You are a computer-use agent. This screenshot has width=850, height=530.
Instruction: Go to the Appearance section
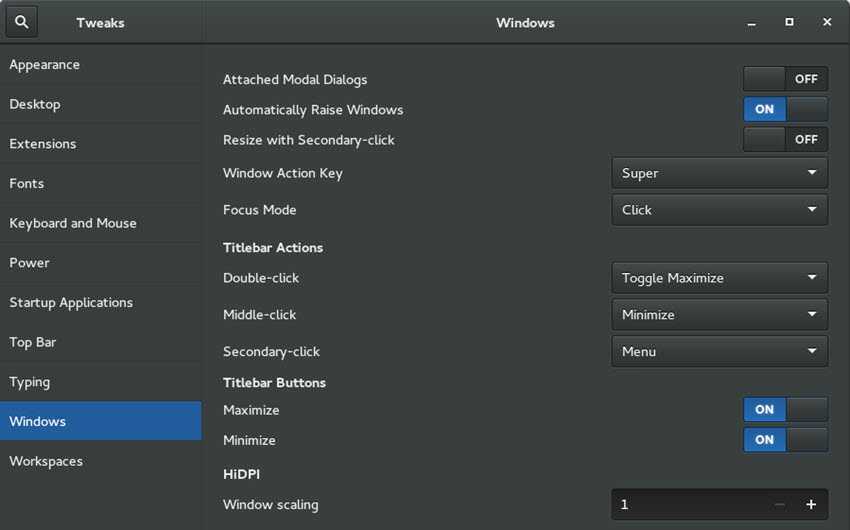45,65
